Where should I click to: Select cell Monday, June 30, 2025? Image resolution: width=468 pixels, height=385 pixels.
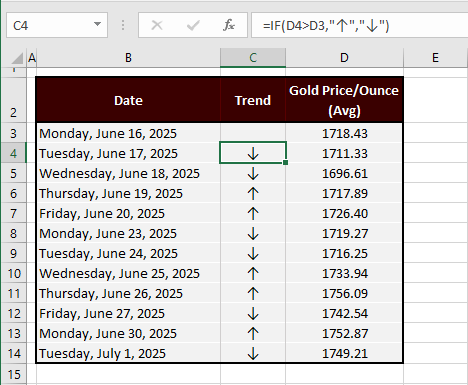(x=128, y=333)
